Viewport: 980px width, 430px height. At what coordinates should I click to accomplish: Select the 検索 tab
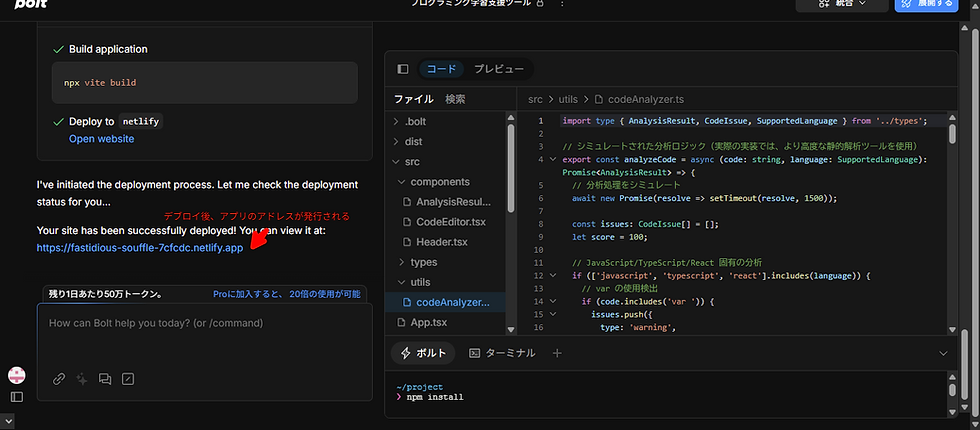pyautogui.click(x=455, y=99)
